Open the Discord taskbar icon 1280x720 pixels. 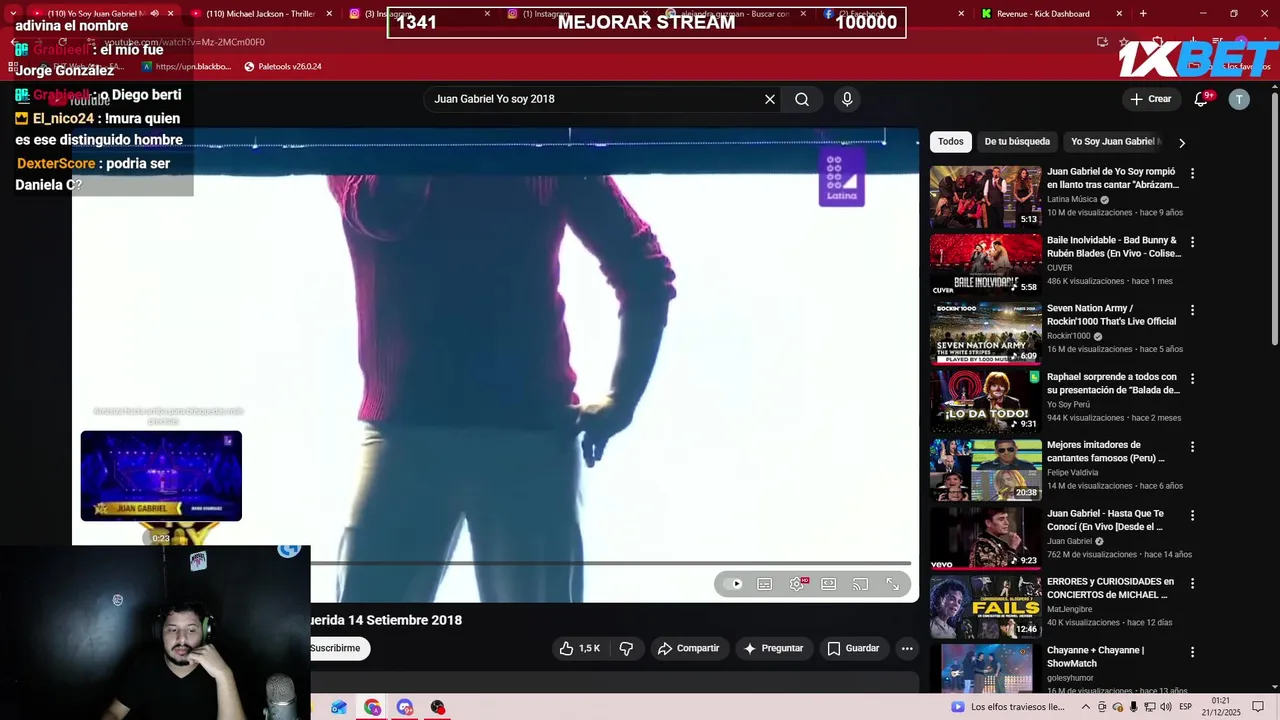tap(404, 707)
